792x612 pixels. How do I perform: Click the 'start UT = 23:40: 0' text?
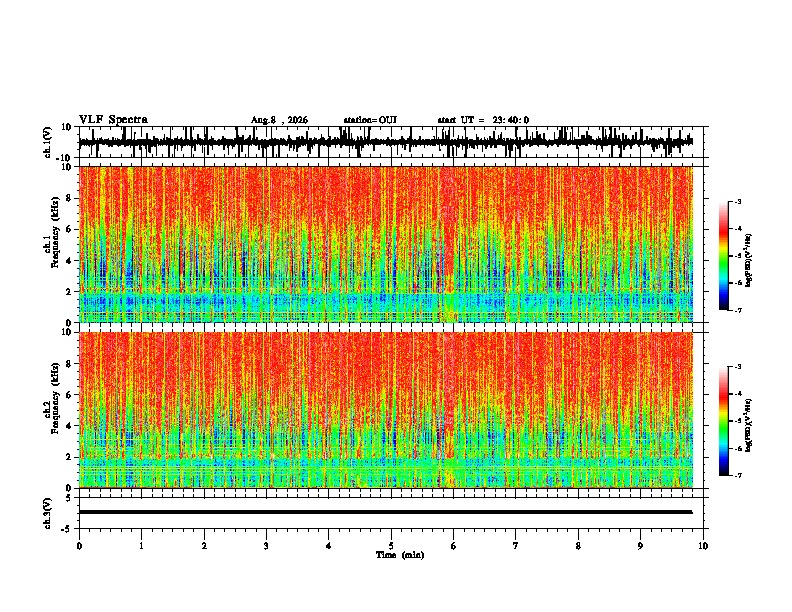(x=483, y=120)
